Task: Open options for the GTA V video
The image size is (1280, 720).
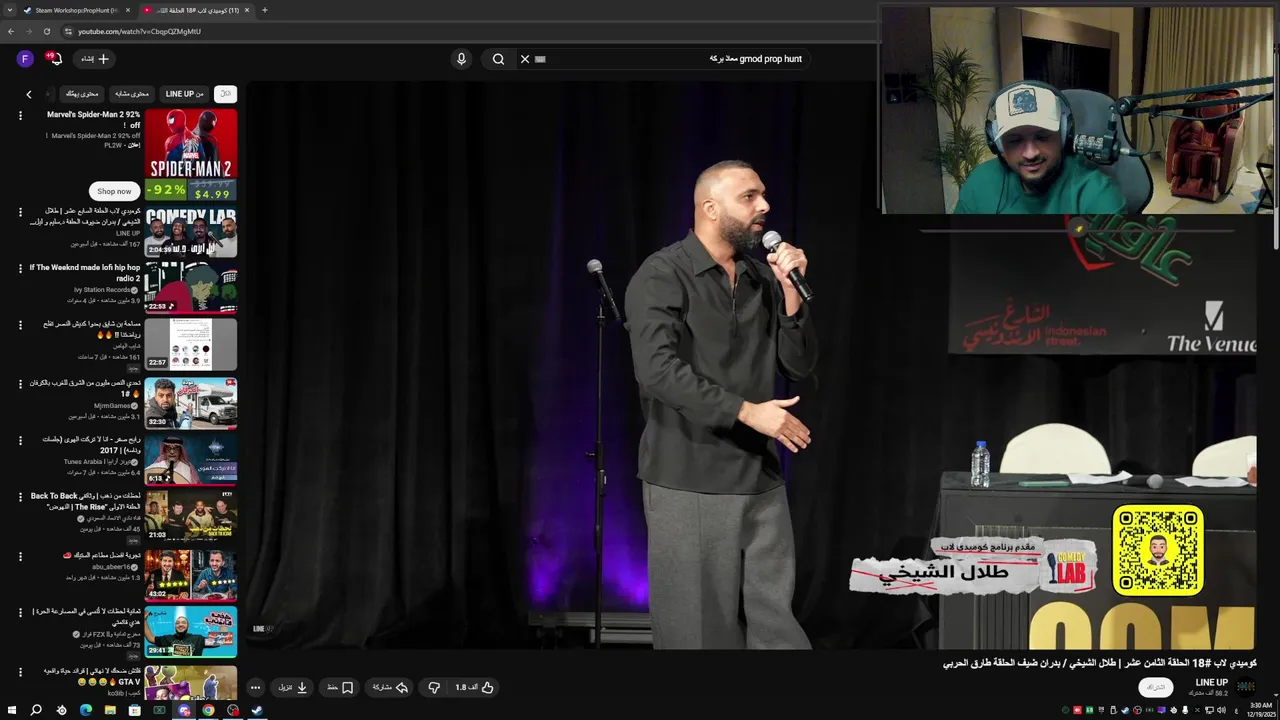Action: [20, 671]
